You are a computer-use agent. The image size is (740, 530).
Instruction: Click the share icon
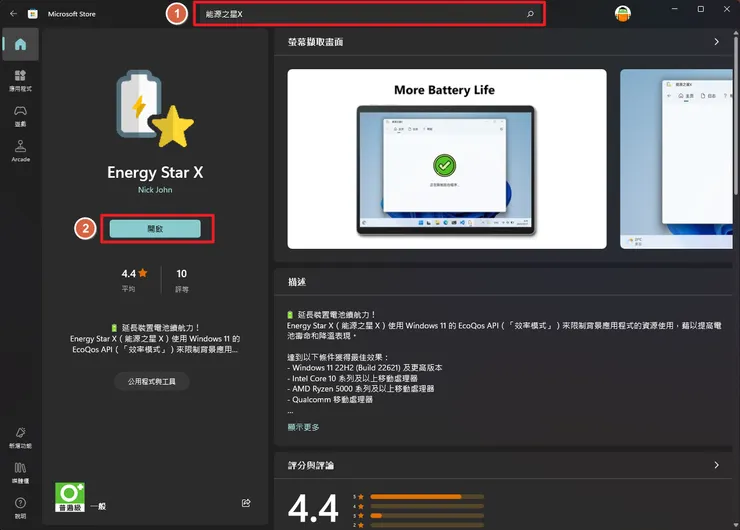coord(246,503)
